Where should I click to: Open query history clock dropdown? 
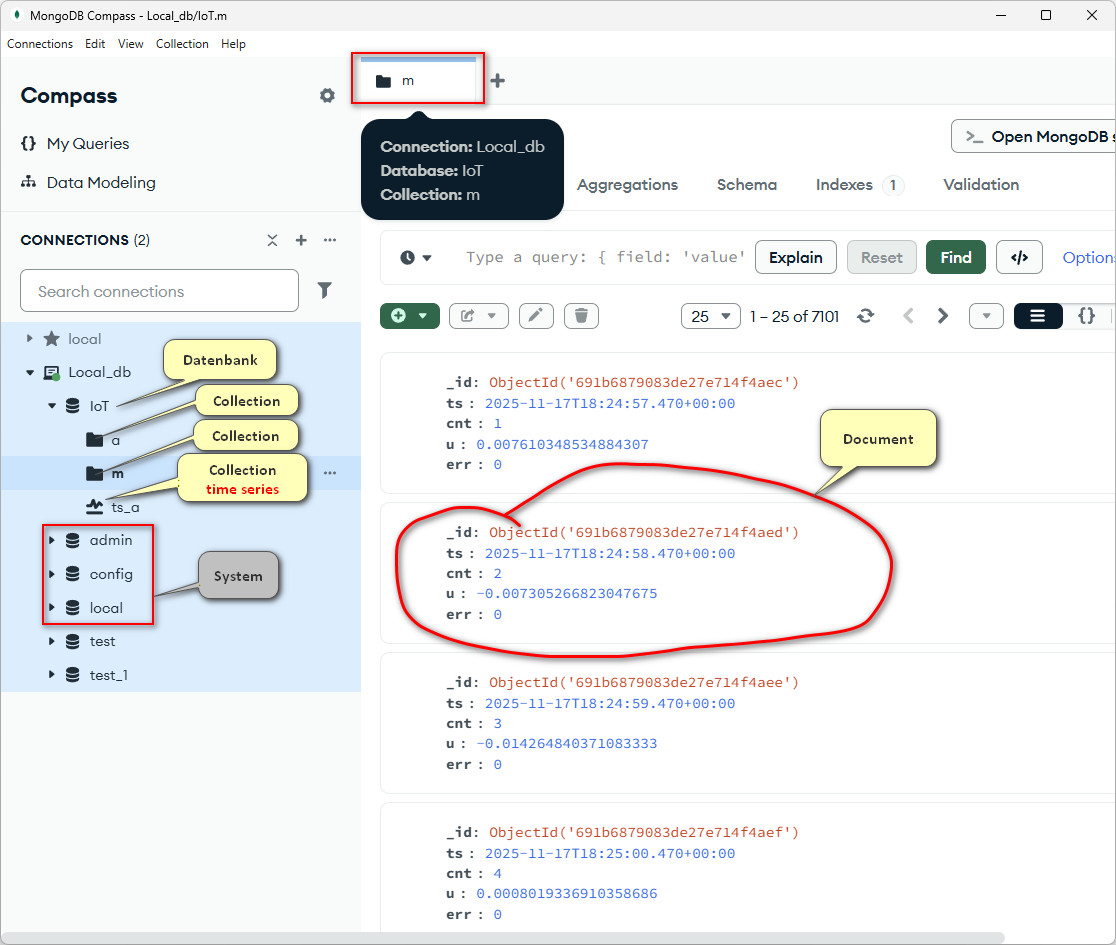(416, 258)
